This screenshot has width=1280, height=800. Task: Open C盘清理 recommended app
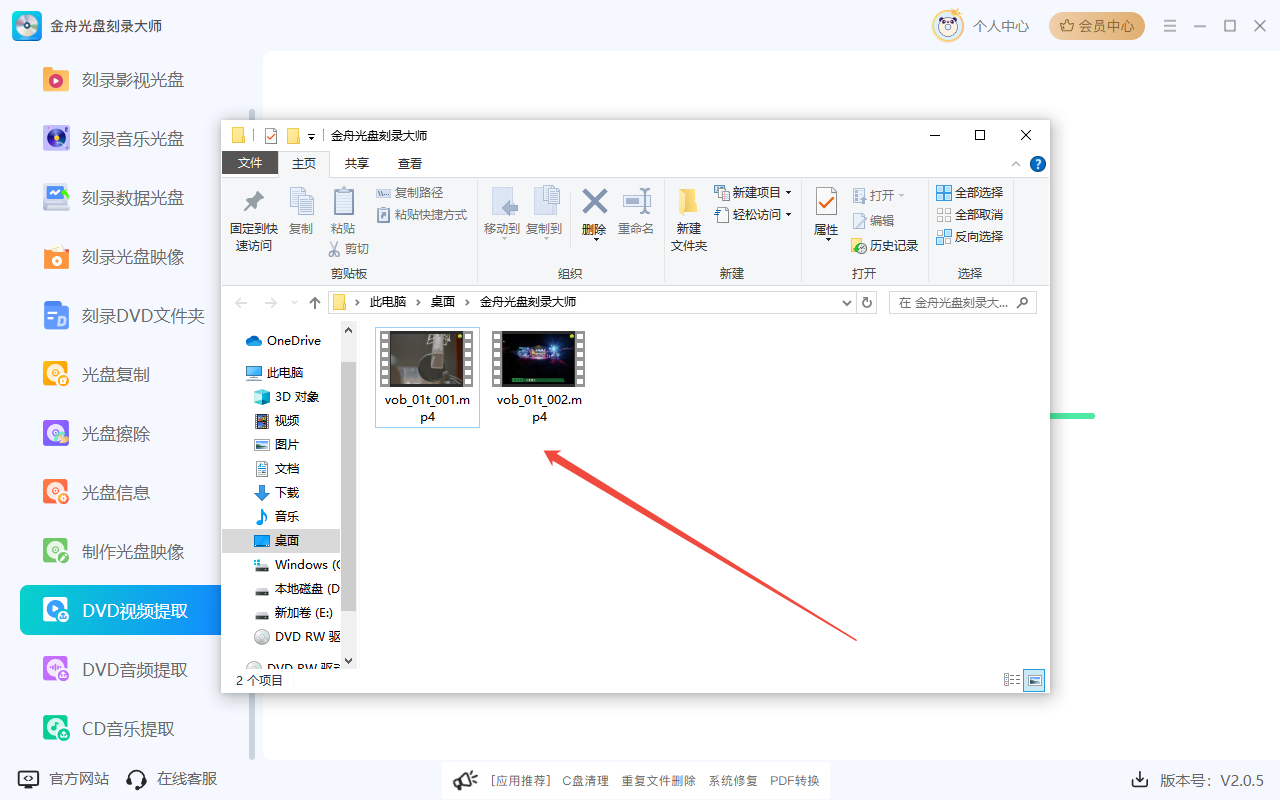coord(585,781)
